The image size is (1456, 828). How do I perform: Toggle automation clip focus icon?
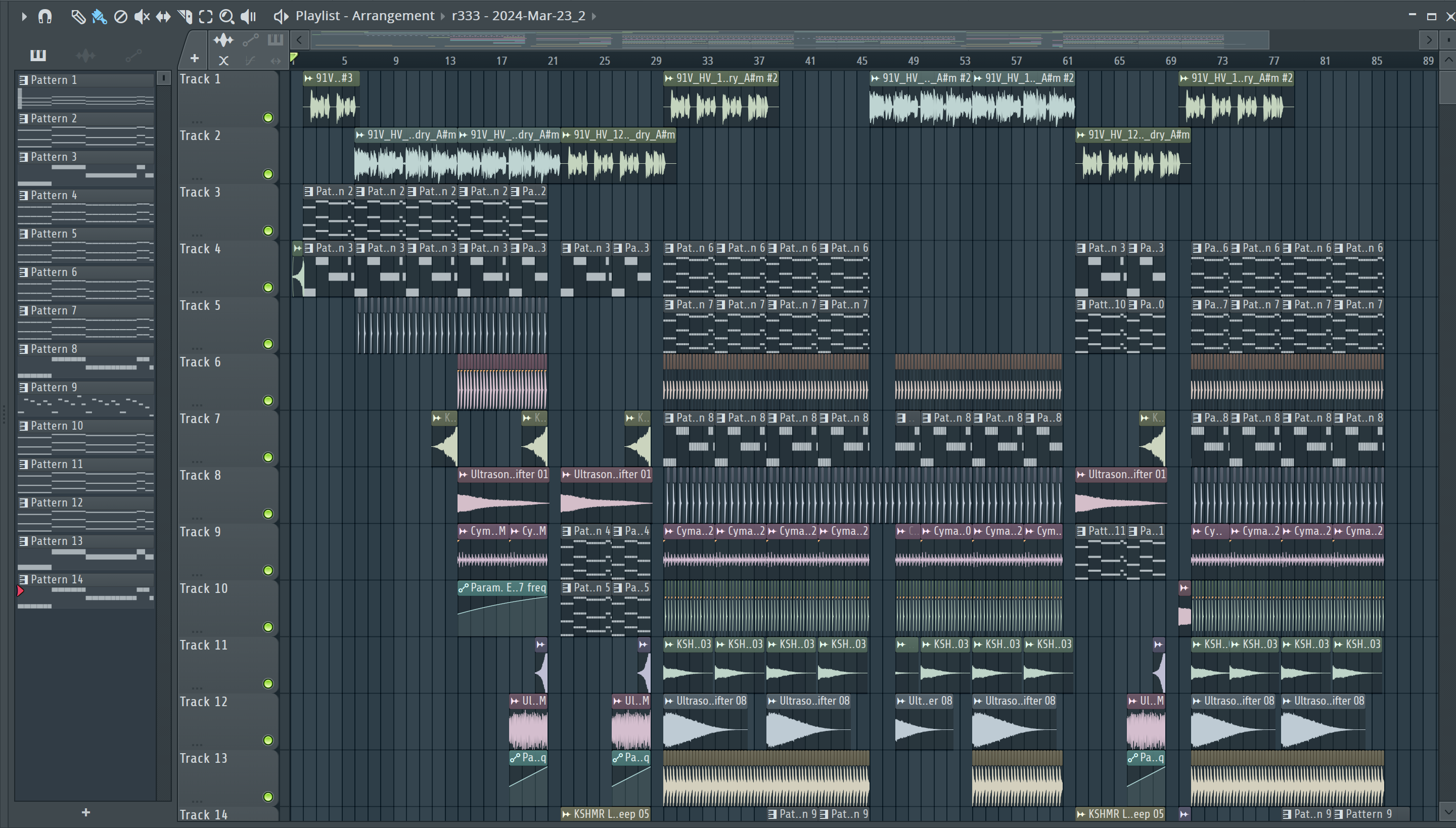(250, 40)
